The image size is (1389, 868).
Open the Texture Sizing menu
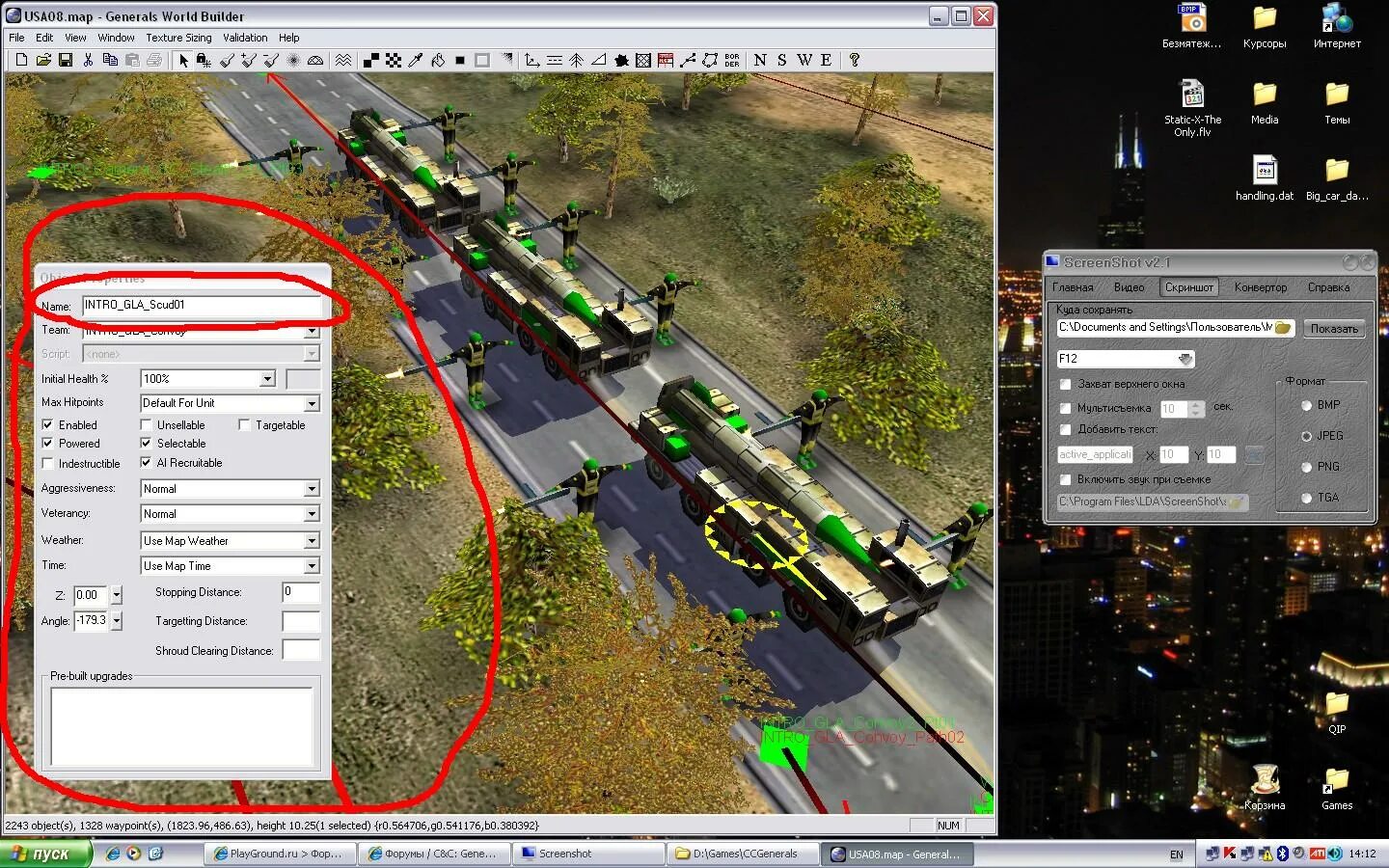[x=178, y=38]
